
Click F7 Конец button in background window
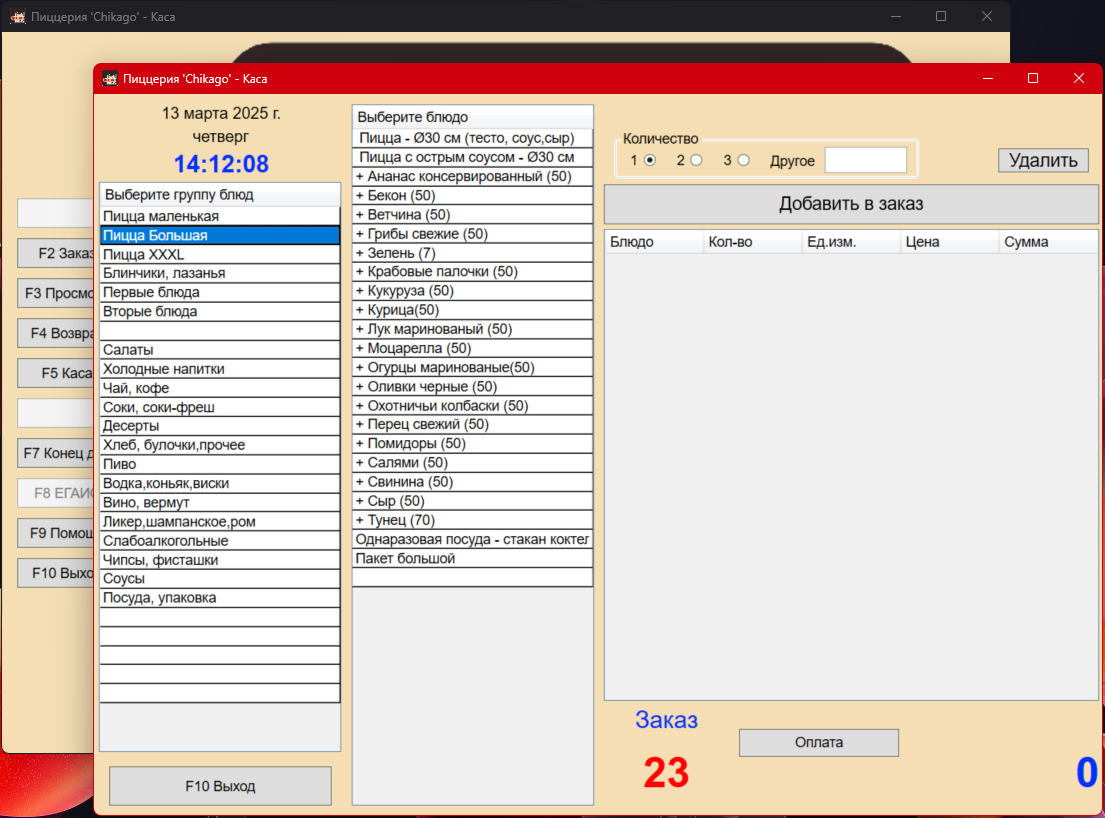point(56,453)
